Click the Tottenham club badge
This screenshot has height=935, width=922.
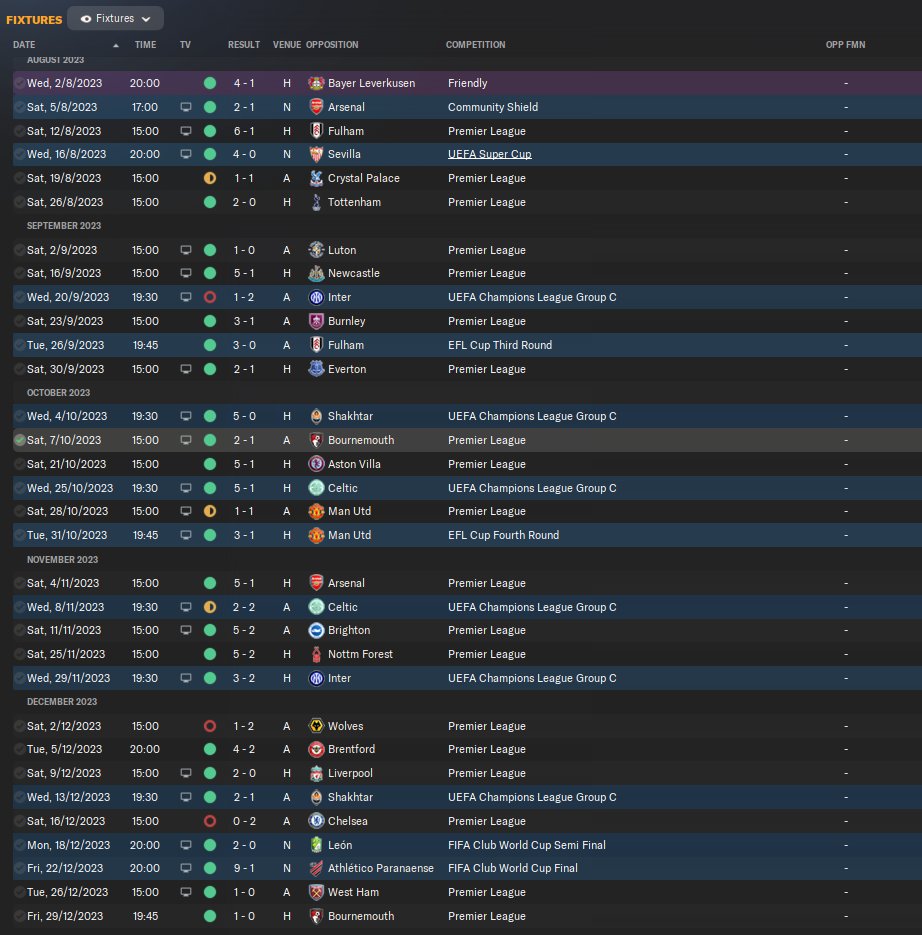click(x=316, y=202)
